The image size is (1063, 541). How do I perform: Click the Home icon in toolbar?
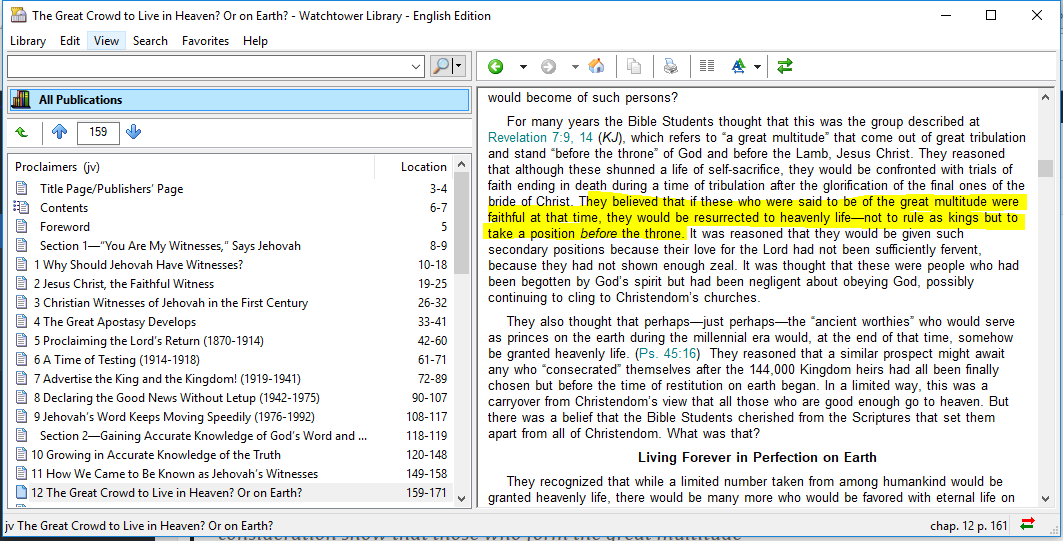tap(596, 67)
